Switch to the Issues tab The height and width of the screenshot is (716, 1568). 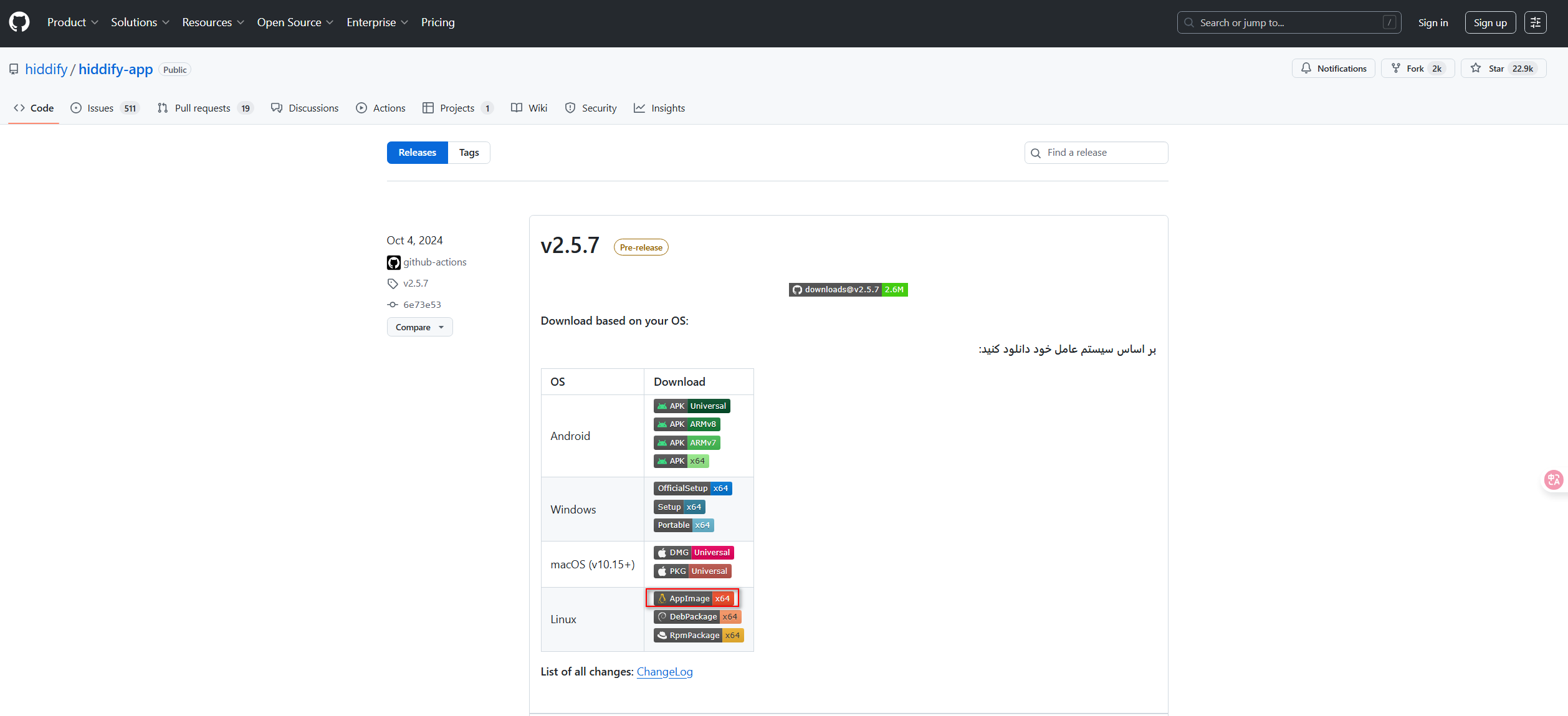pyautogui.click(x=105, y=108)
